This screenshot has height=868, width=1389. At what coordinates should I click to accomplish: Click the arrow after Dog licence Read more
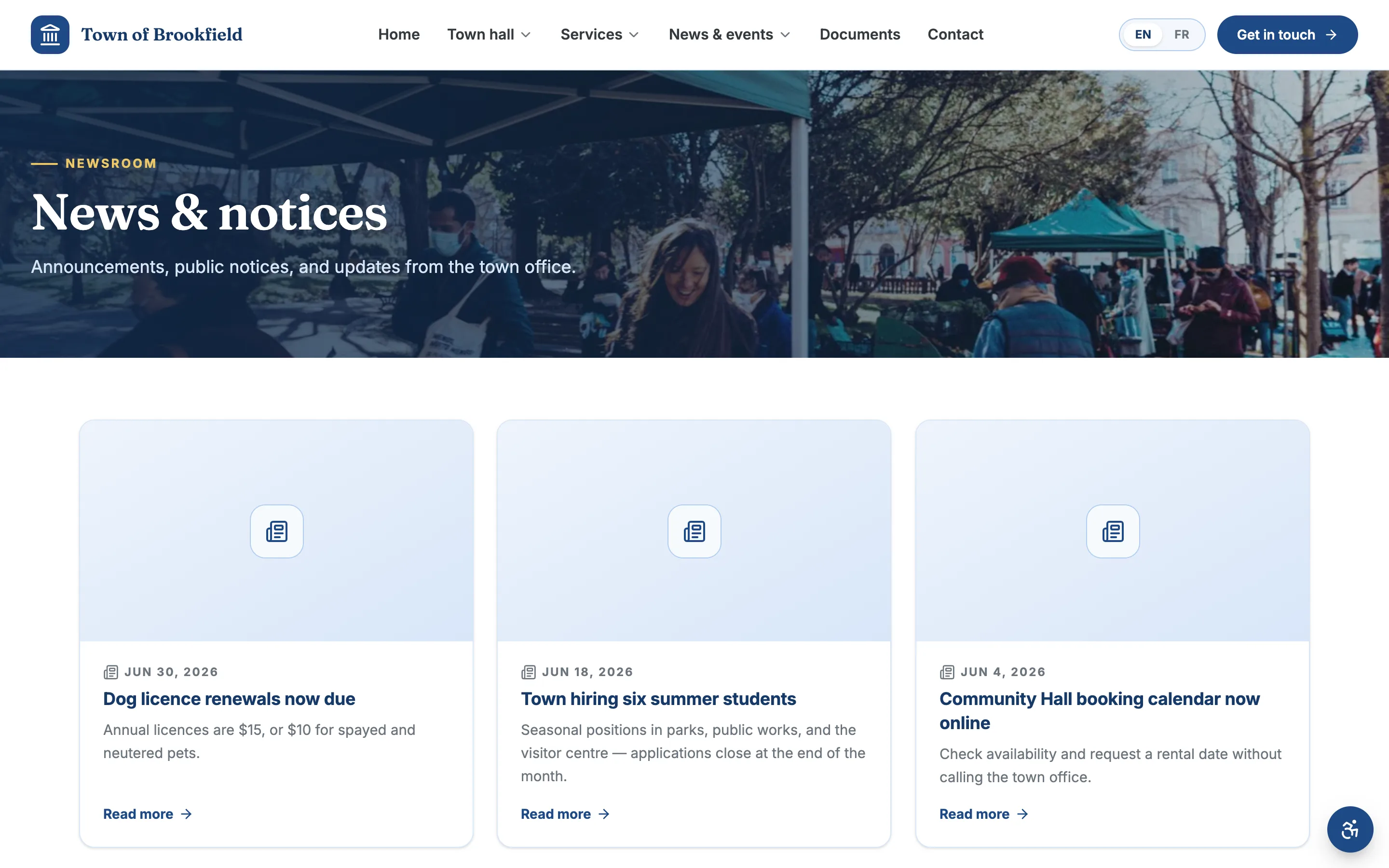pyautogui.click(x=186, y=814)
